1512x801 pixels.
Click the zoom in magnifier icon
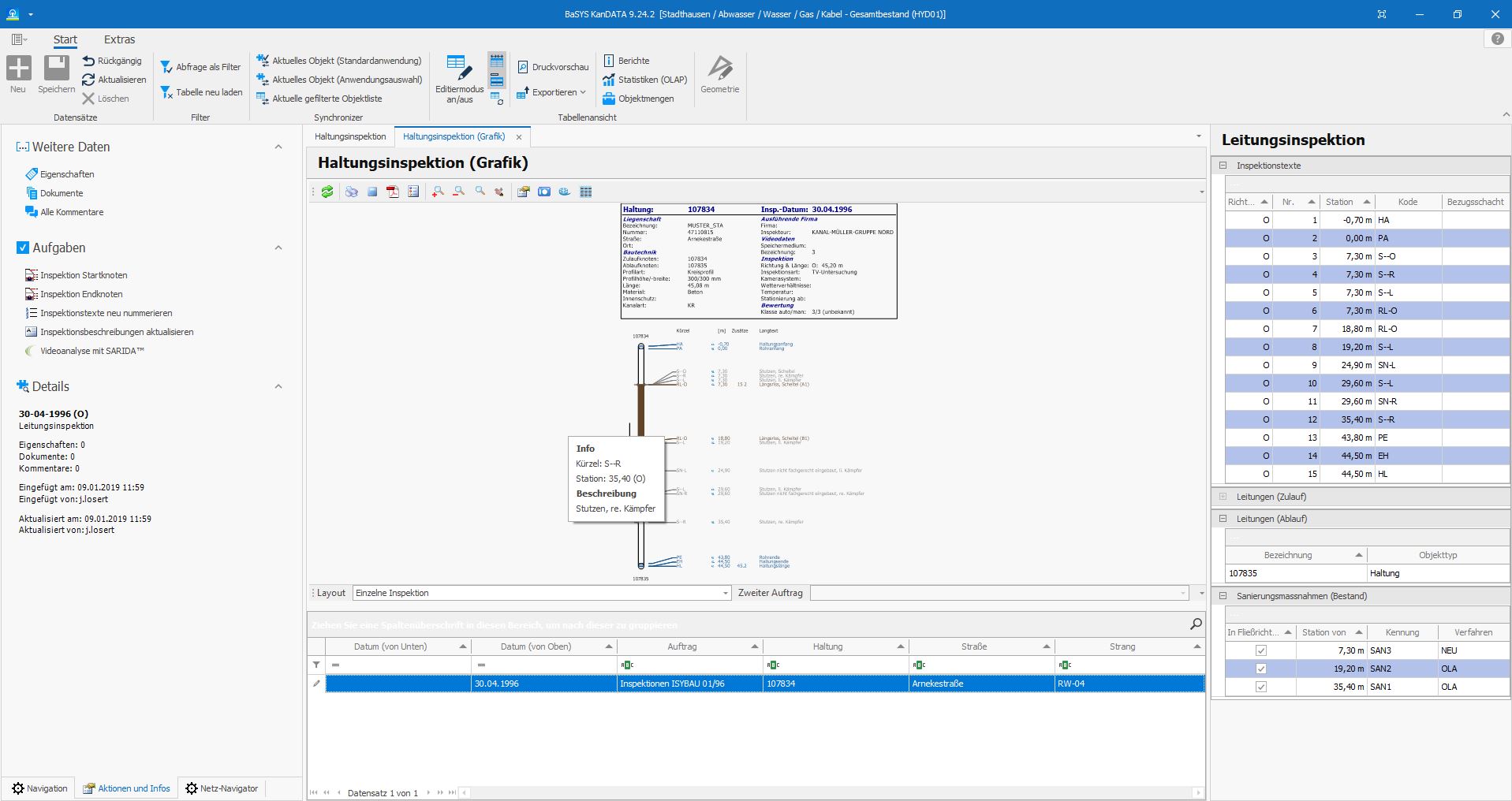click(x=438, y=192)
